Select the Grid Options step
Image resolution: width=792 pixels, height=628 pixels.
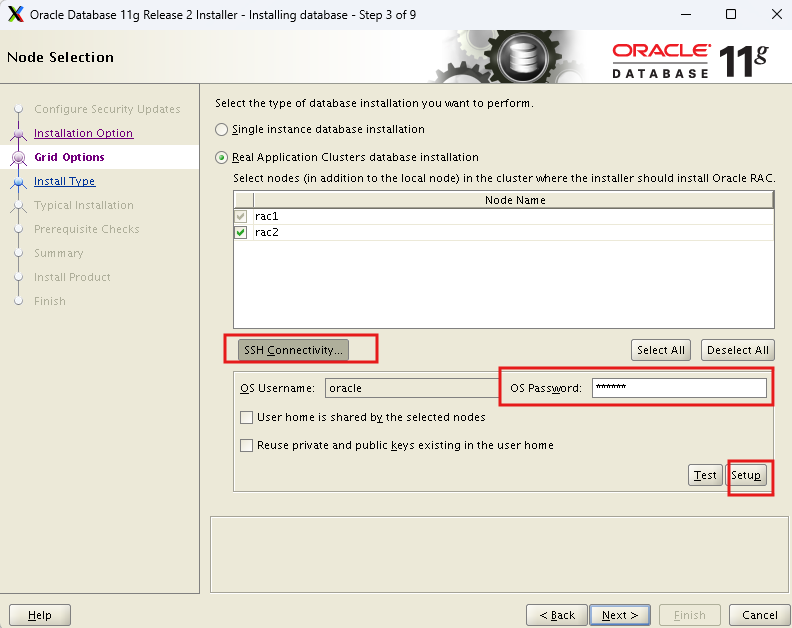[69, 157]
